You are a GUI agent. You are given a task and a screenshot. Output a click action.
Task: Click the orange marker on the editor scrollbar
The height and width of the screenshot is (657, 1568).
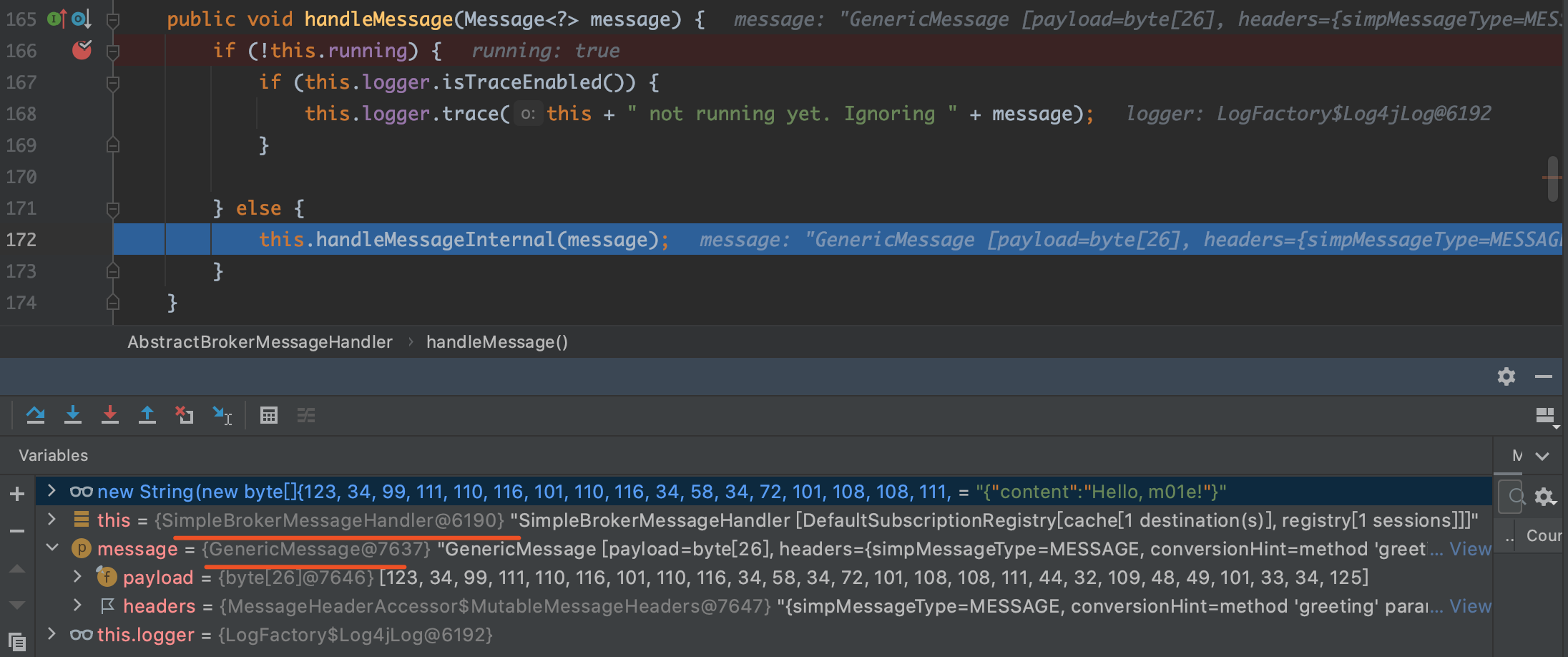[x=1551, y=177]
